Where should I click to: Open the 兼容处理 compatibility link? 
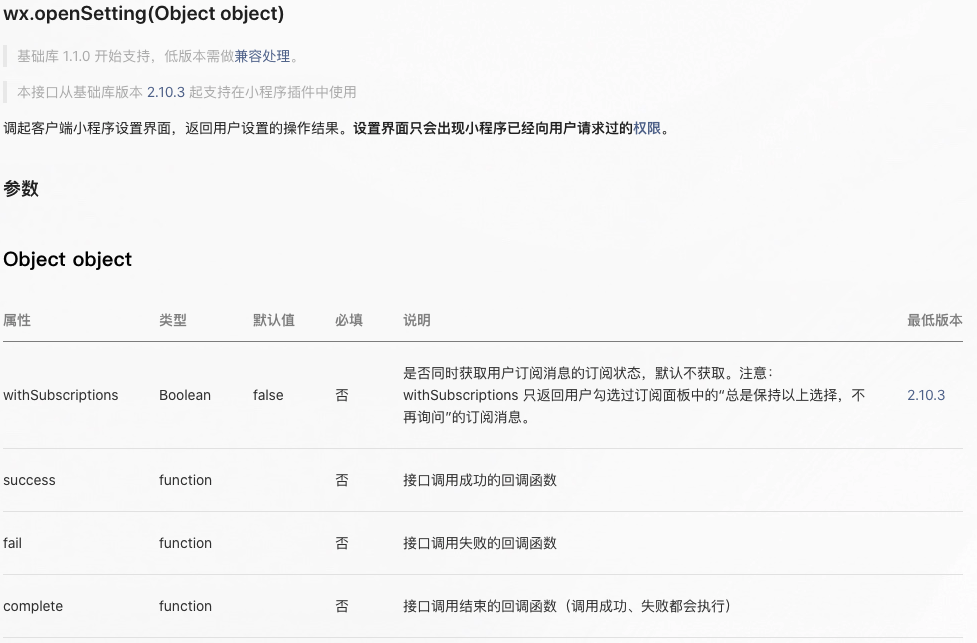[x=264, y=56]
